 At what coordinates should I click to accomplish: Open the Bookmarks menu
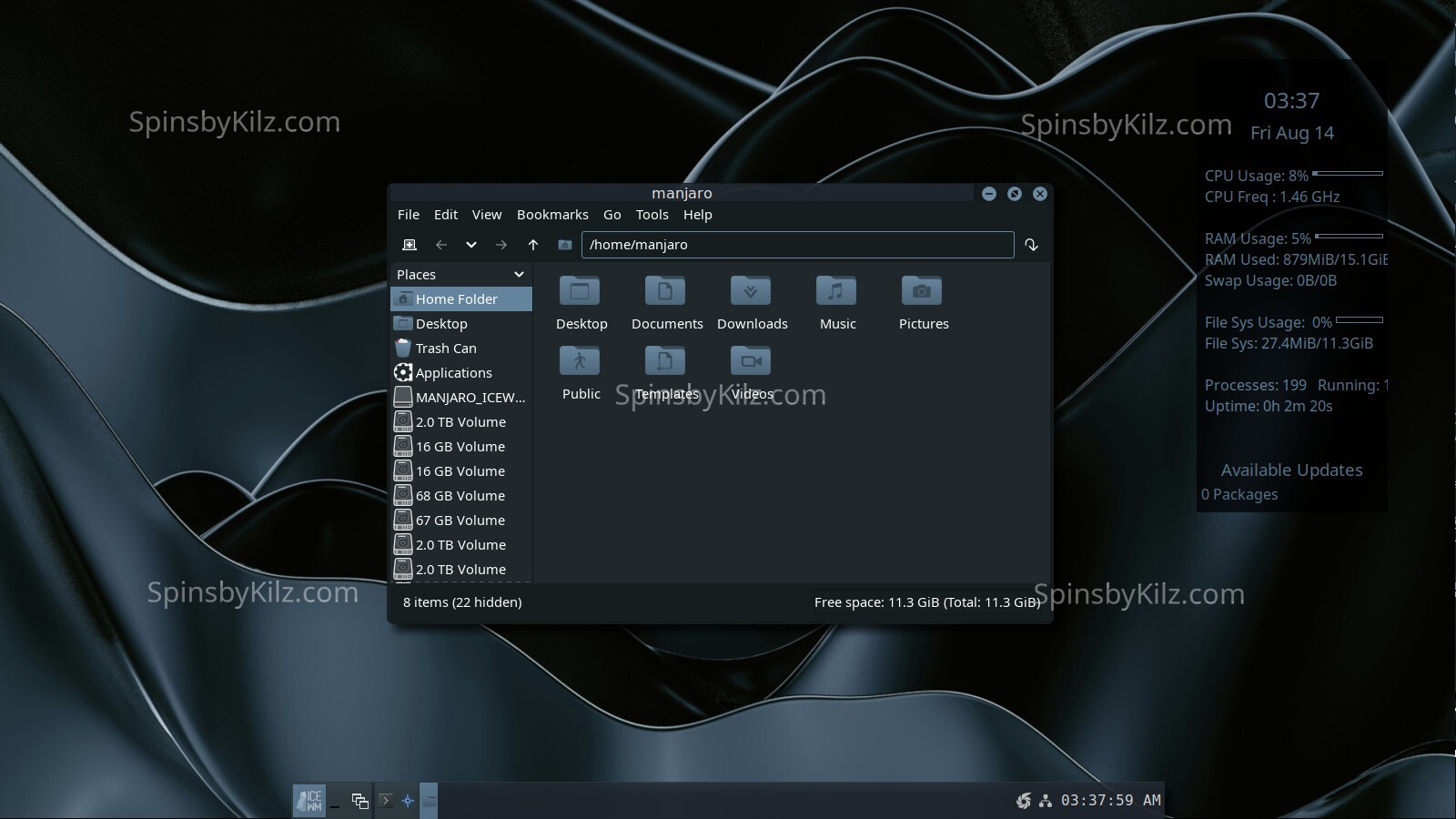tap(552, 215)
